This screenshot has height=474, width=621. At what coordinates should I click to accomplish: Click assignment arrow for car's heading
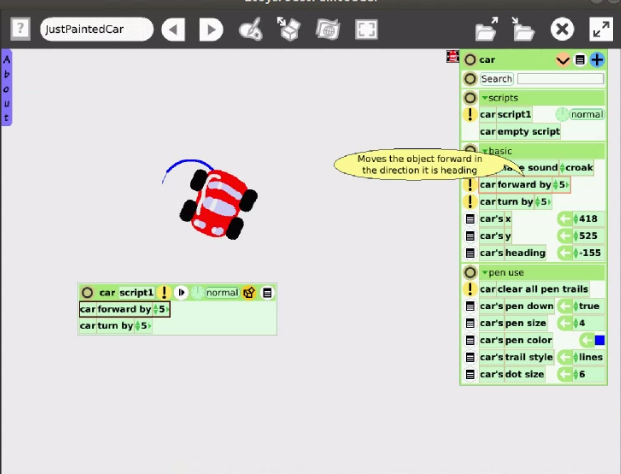coord(564,253)
